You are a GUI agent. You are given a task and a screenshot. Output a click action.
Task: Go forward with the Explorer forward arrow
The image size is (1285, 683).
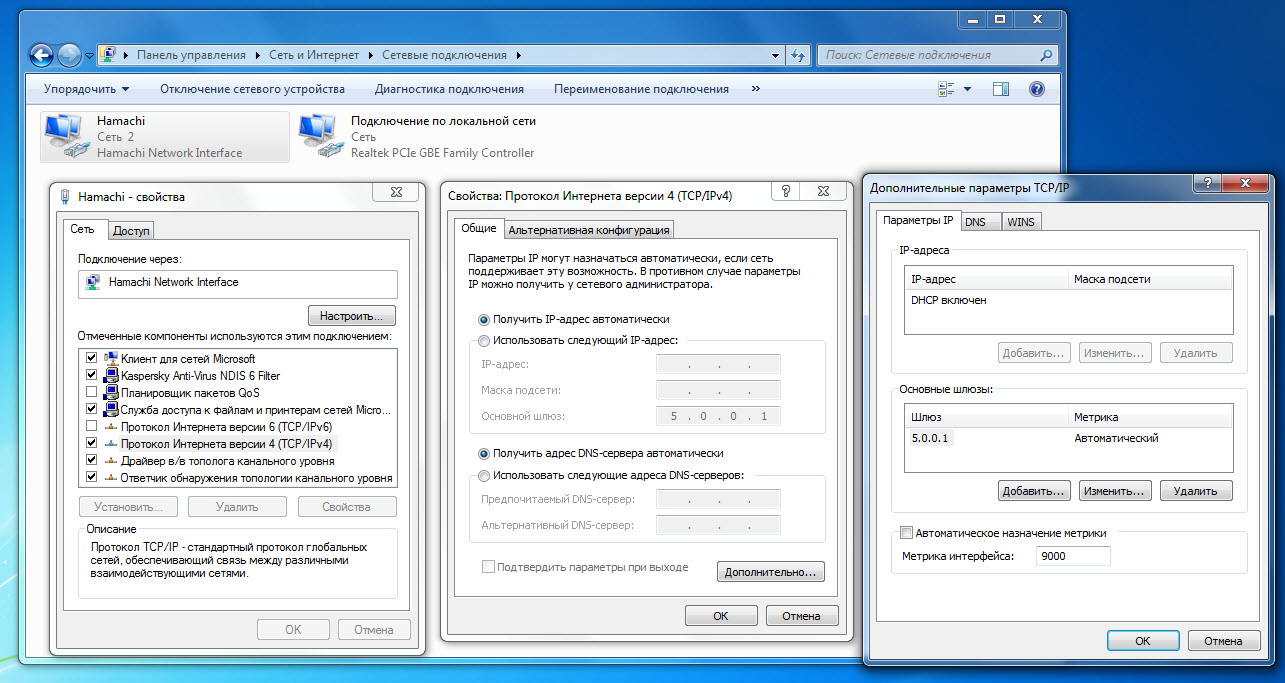tap(69, 55)
